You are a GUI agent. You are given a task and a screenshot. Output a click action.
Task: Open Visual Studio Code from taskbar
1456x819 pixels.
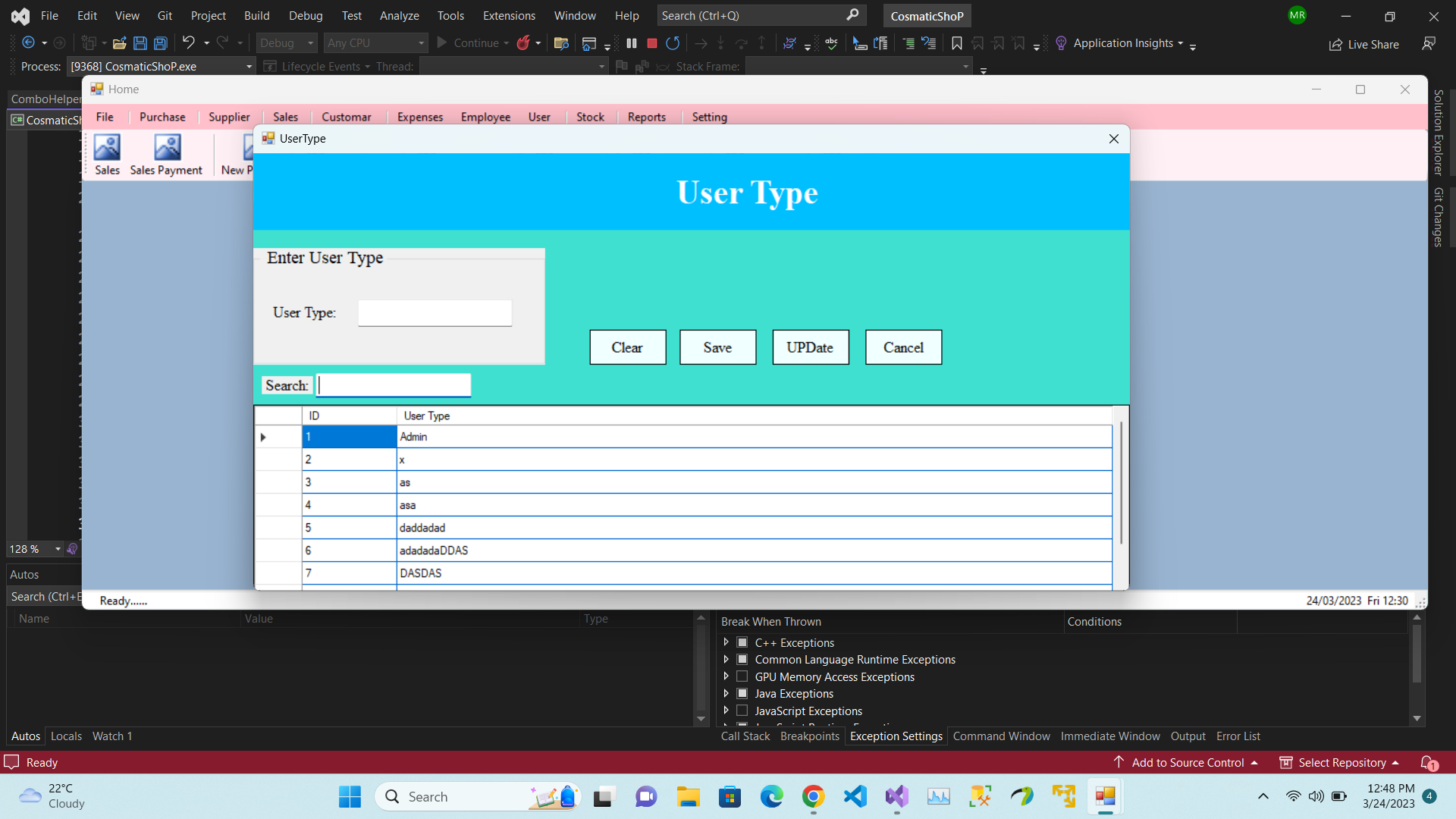coord(855,796)
